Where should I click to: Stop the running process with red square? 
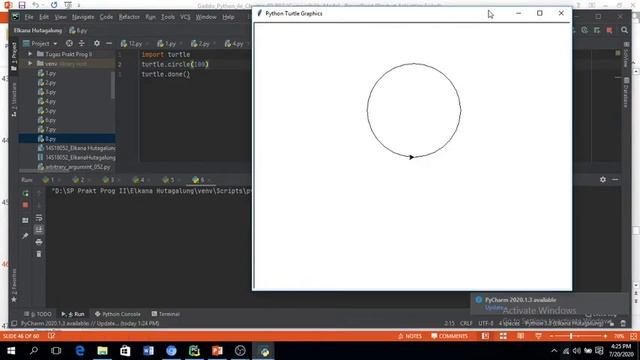coord(25,205)
